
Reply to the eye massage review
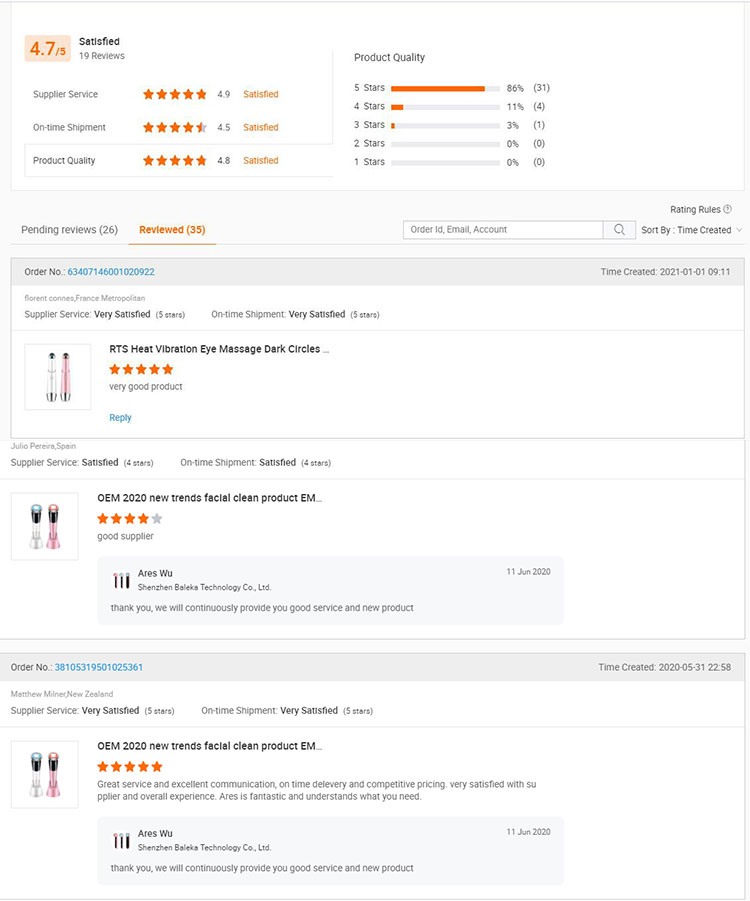(120, 418)
